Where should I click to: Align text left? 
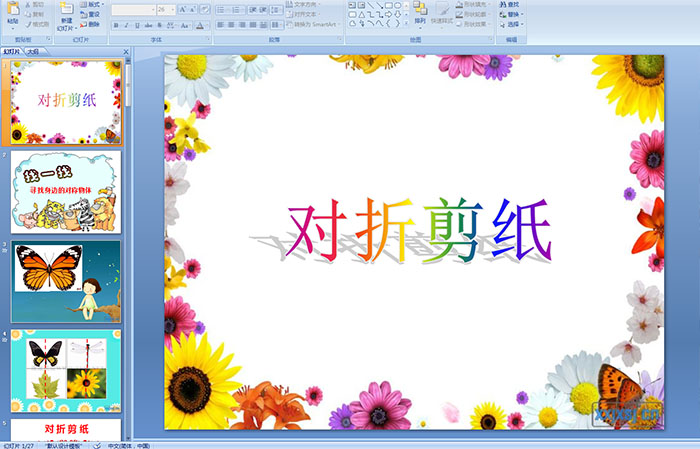click(221, 25)
